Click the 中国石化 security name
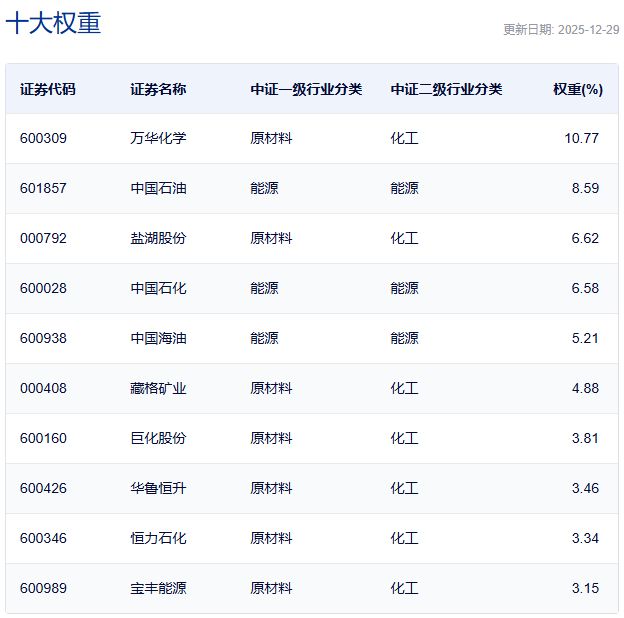 click(158, 288)
